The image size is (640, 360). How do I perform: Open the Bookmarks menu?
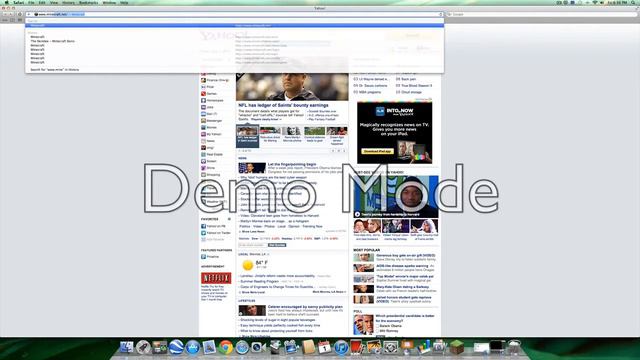(x=88, y=2)
